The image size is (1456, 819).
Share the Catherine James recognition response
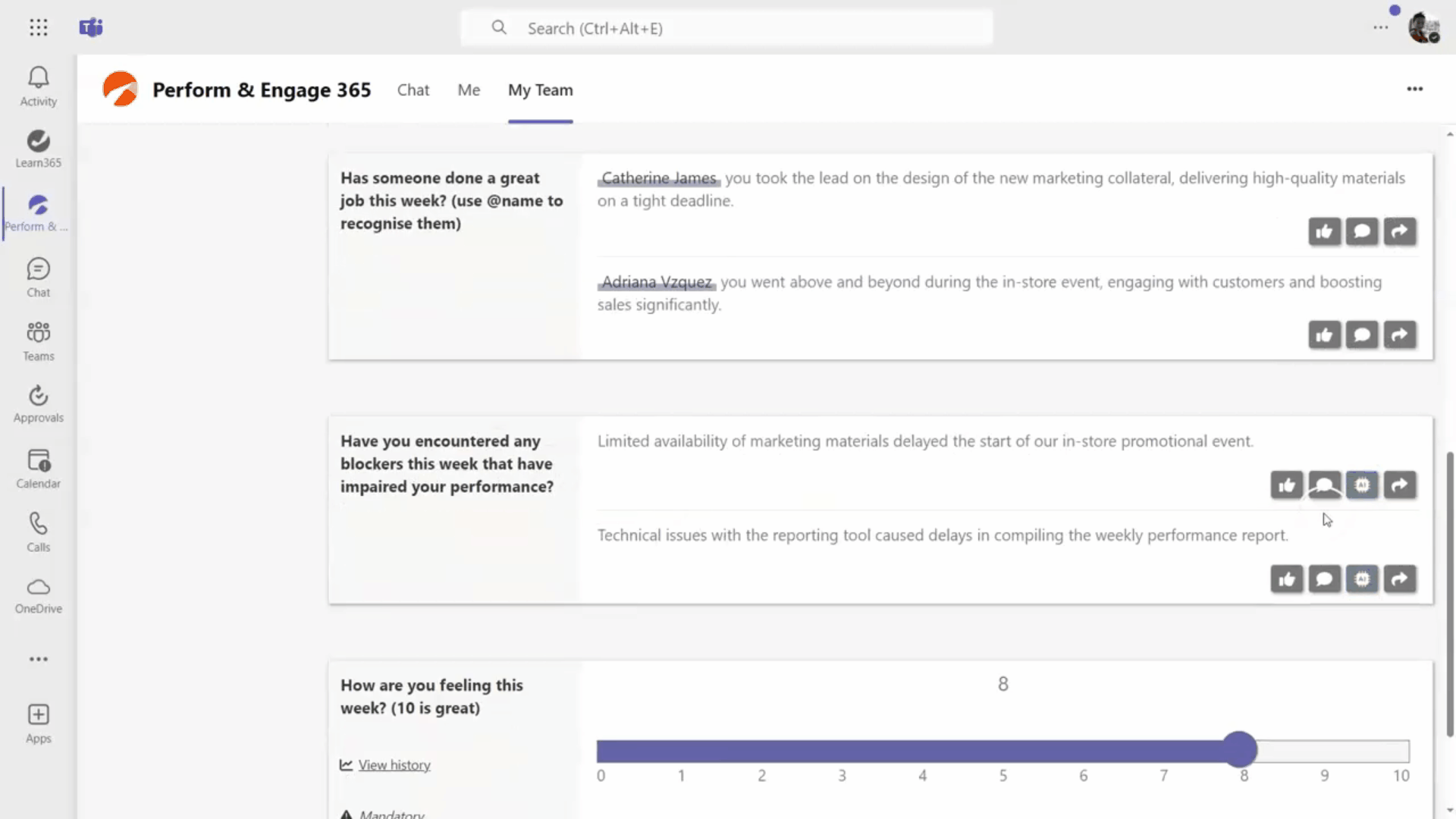tap(1399, 231)
